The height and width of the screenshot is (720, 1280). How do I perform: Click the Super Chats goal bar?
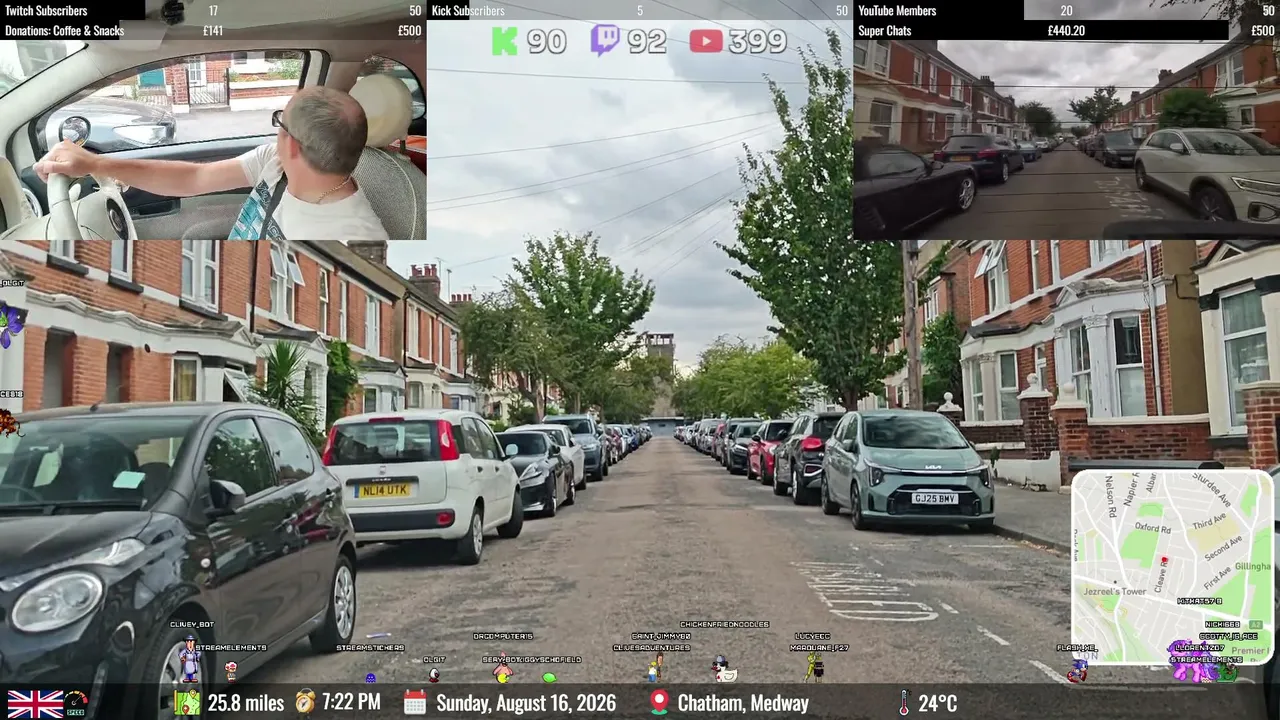pyautogui.click(x=1067, y=31)
